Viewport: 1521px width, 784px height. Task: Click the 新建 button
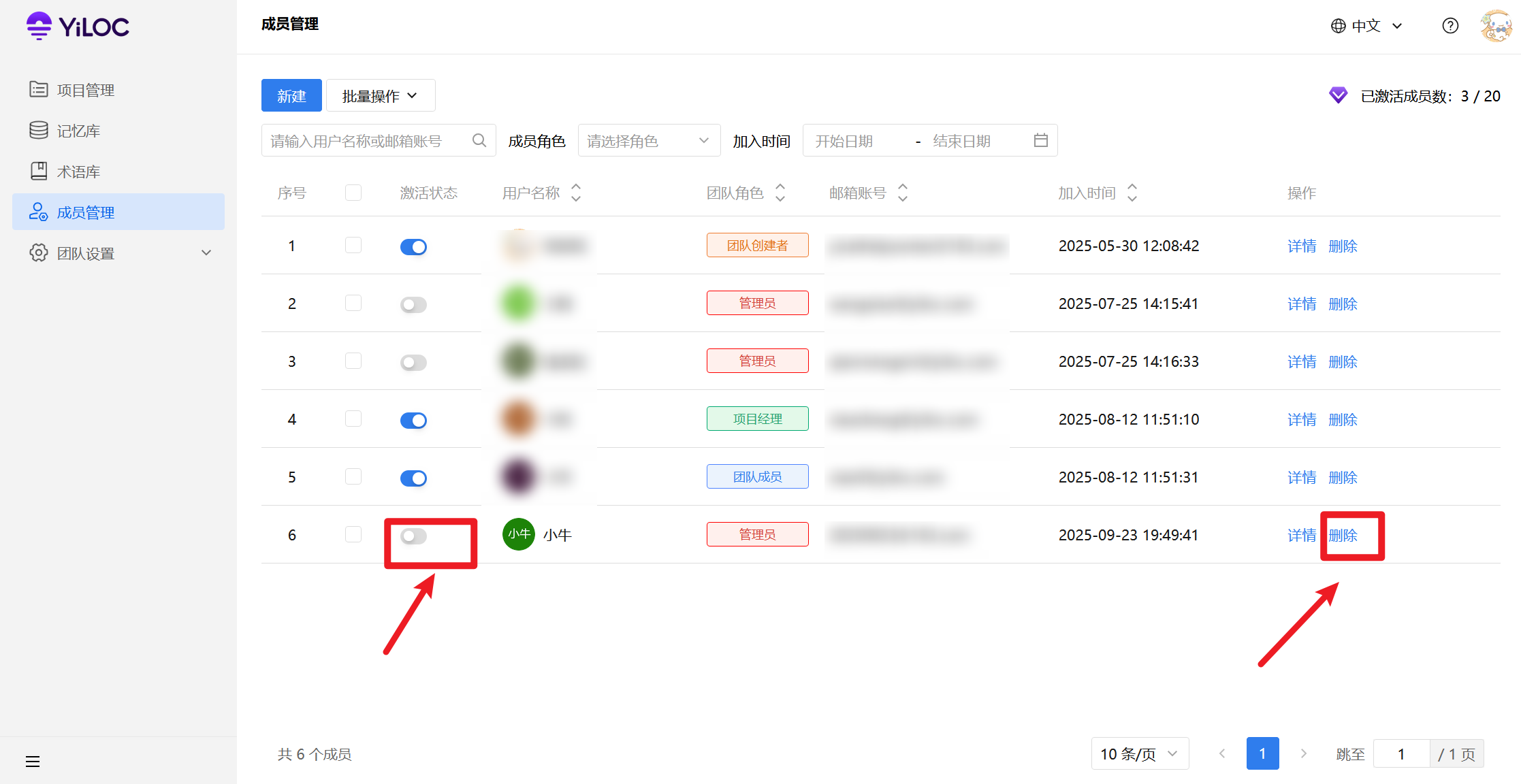(x=291, y=96)
